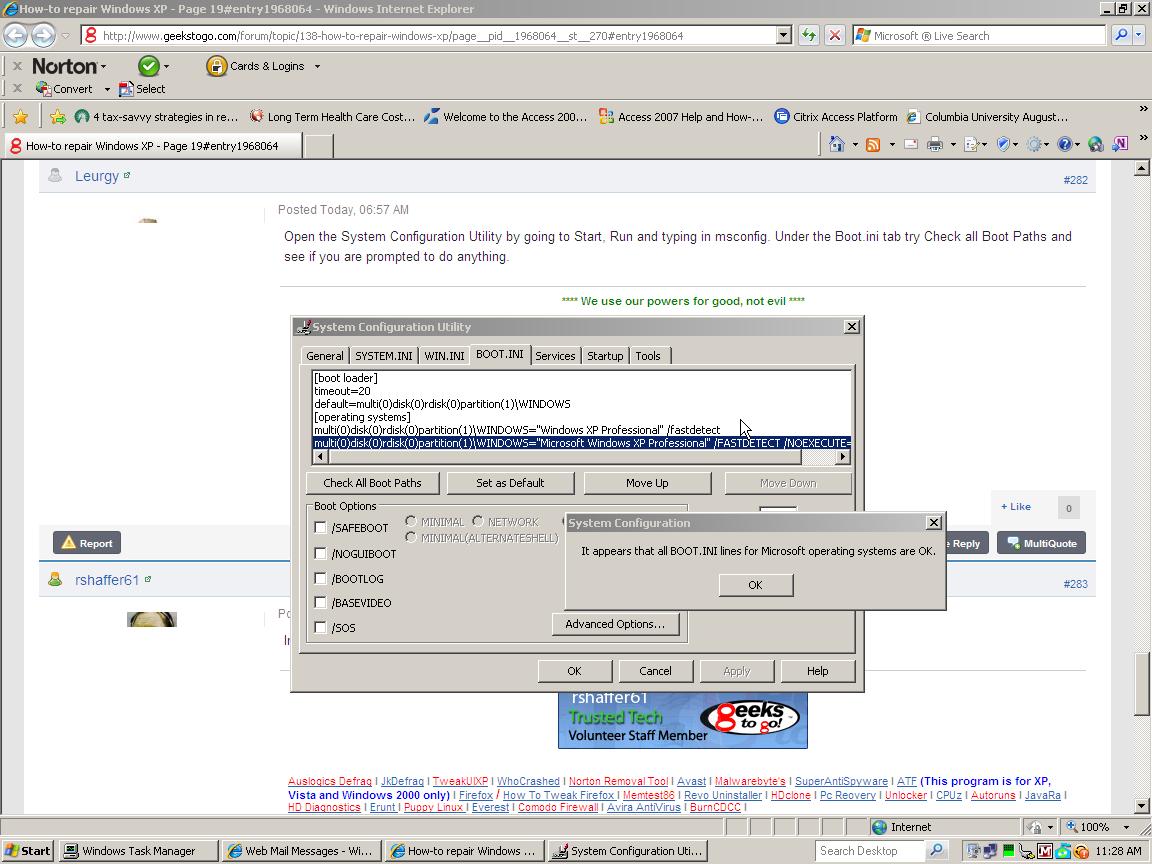Click the MultiQuote button
The width and height of the screenshot is (1152, 864).
point(1042,543)
